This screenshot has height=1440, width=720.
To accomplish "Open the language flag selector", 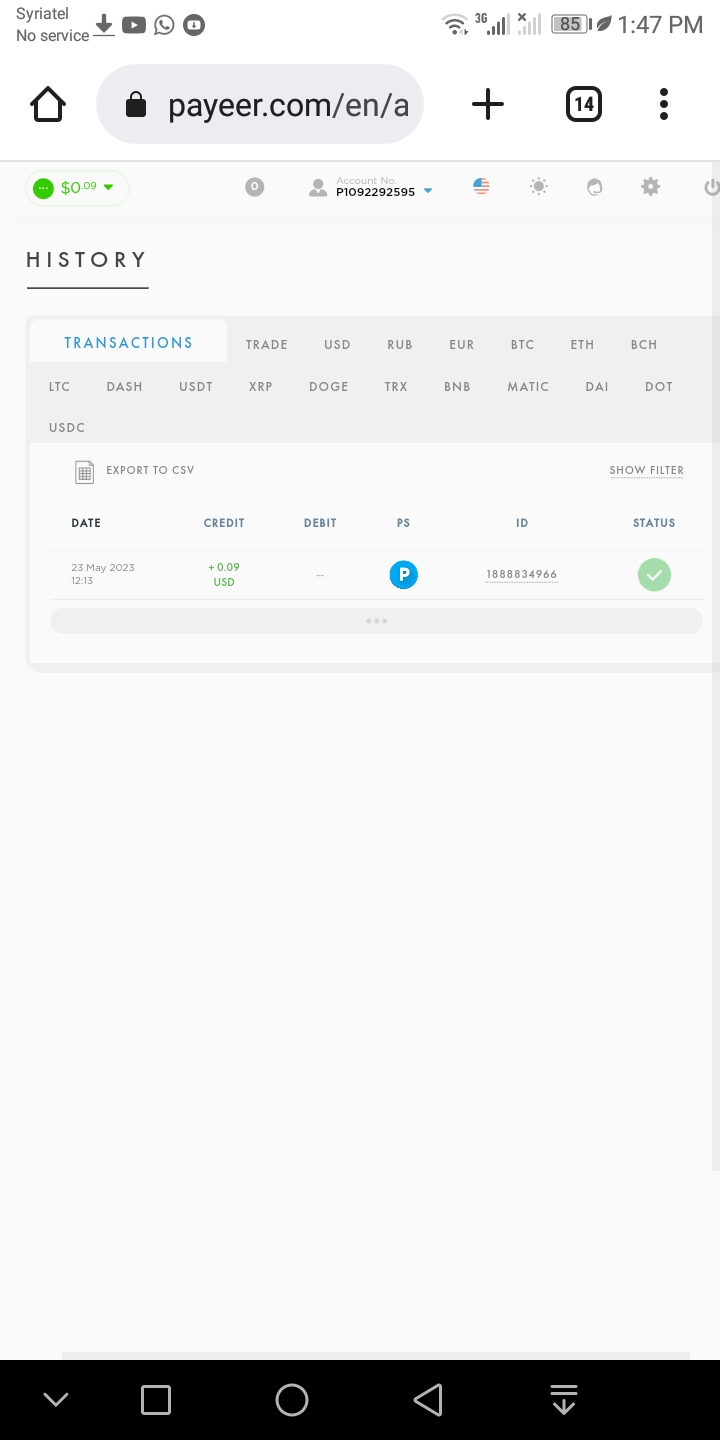I will click(481, 186).
